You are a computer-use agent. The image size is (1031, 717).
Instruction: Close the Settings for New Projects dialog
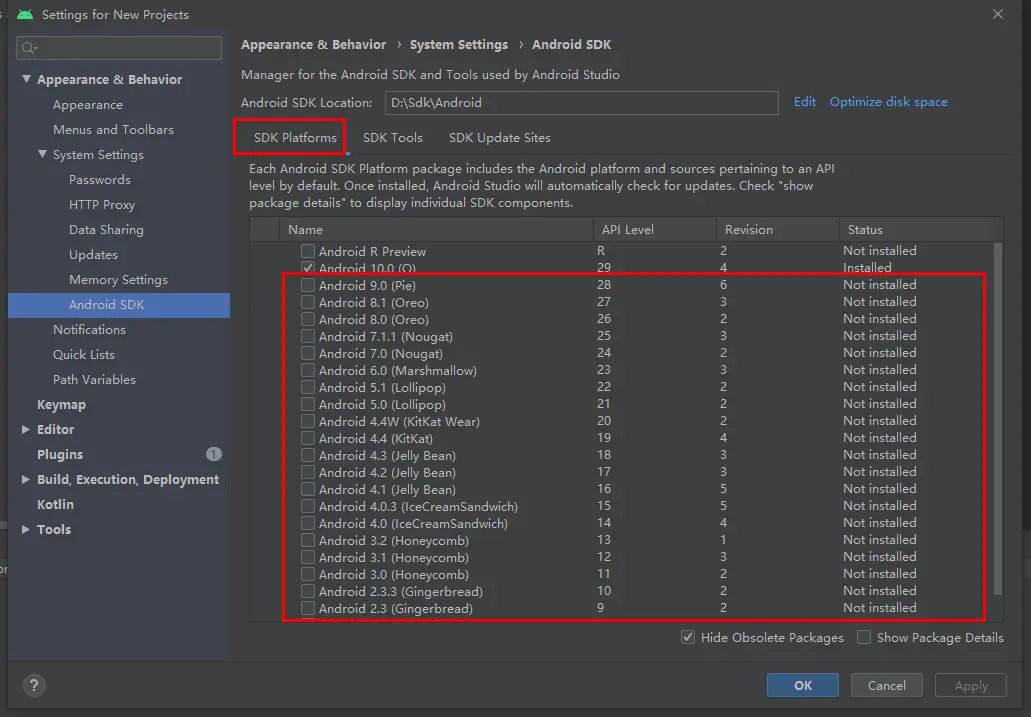(x=997, y=14)
